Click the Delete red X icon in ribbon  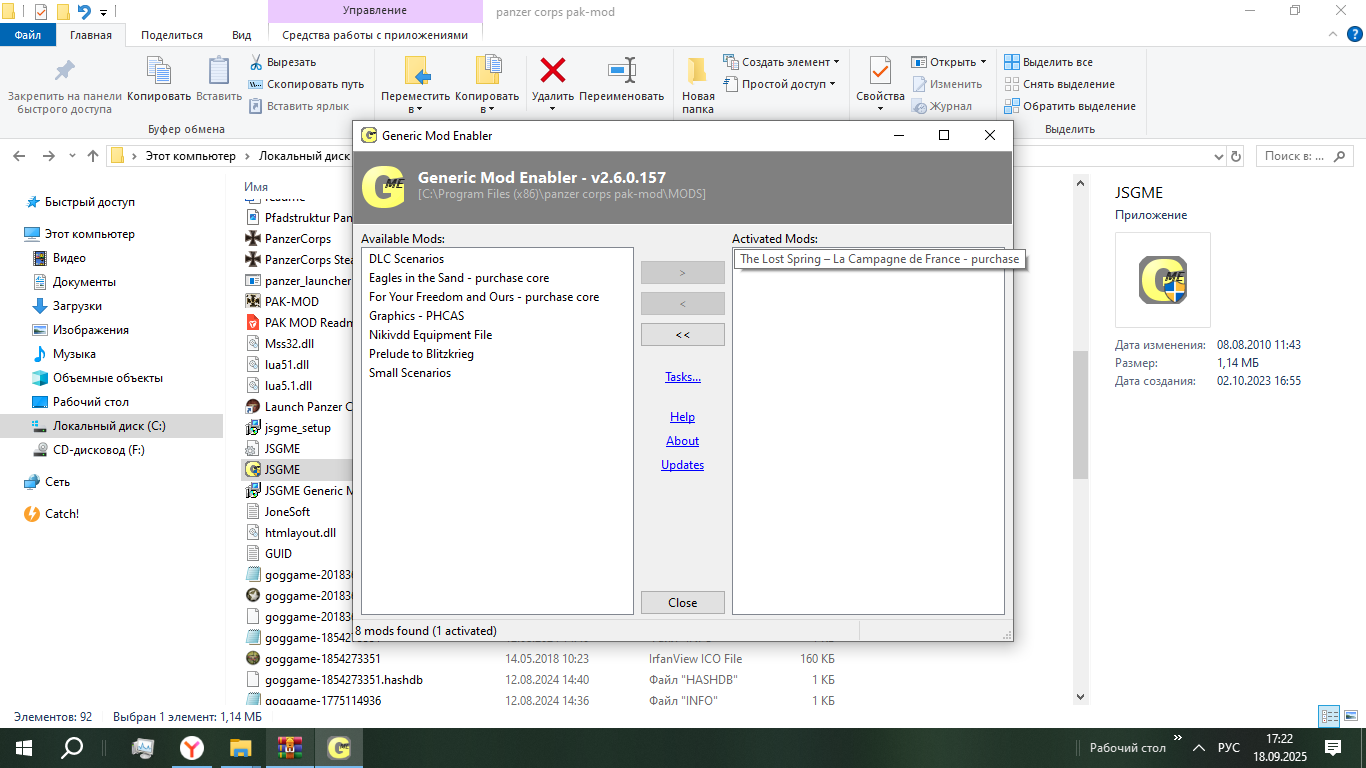pyautogui.click(x=552, y=71)
